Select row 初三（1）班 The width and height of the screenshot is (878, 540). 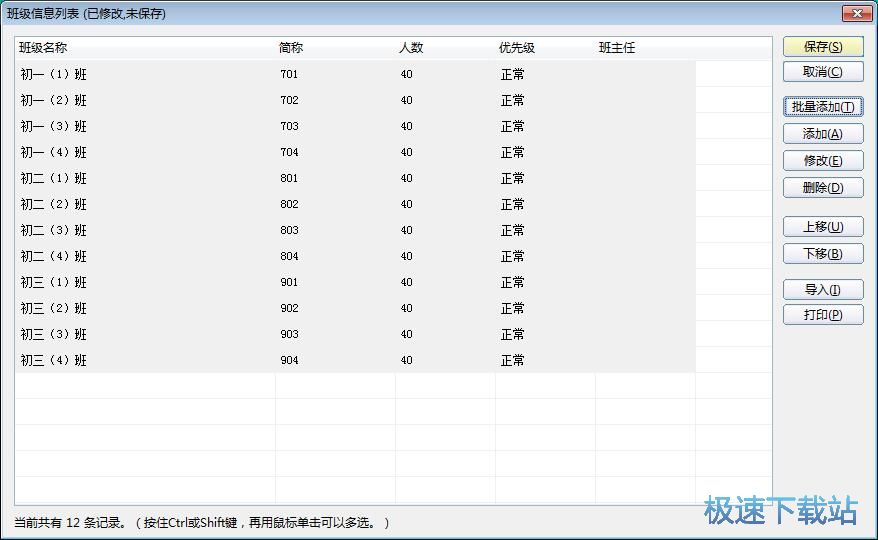(x=355, y=282)
